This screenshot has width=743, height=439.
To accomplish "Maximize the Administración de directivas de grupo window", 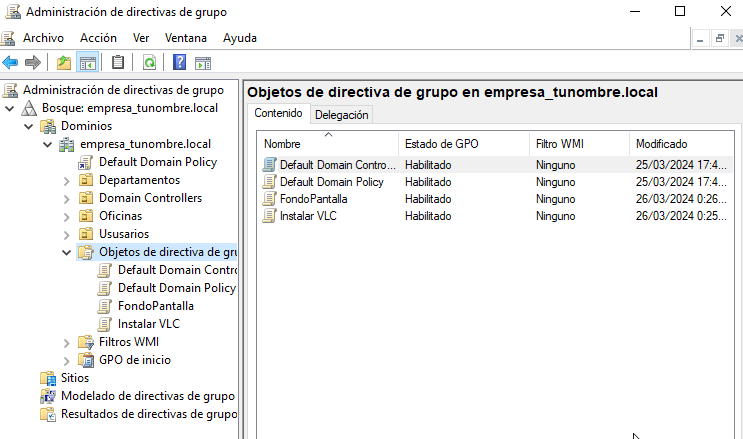I will (680, 11).
